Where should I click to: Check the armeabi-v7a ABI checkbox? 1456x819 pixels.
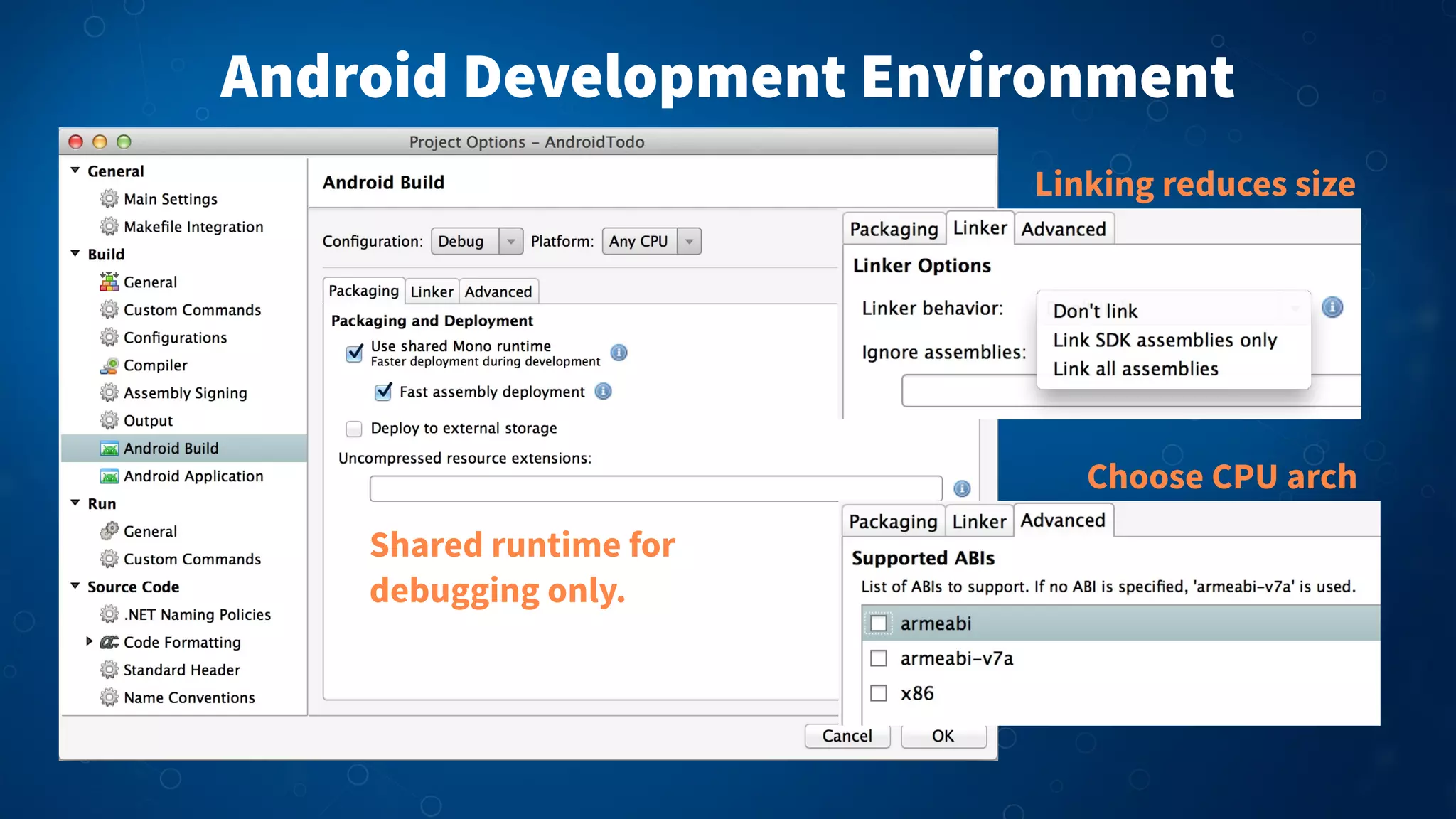pyautogui.click(x=879, y=658)
